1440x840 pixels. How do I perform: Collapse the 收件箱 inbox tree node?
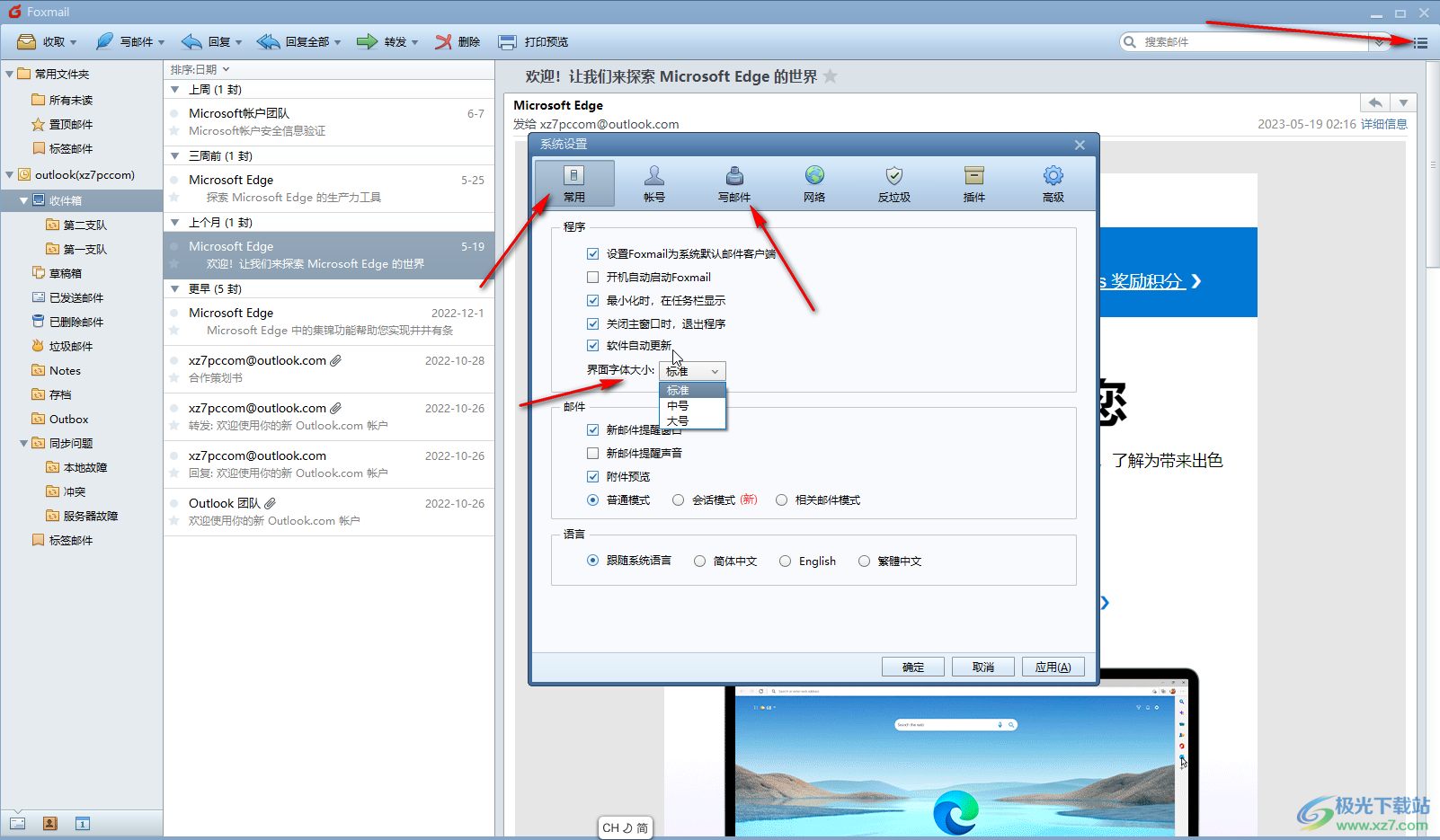coord(24,200)
